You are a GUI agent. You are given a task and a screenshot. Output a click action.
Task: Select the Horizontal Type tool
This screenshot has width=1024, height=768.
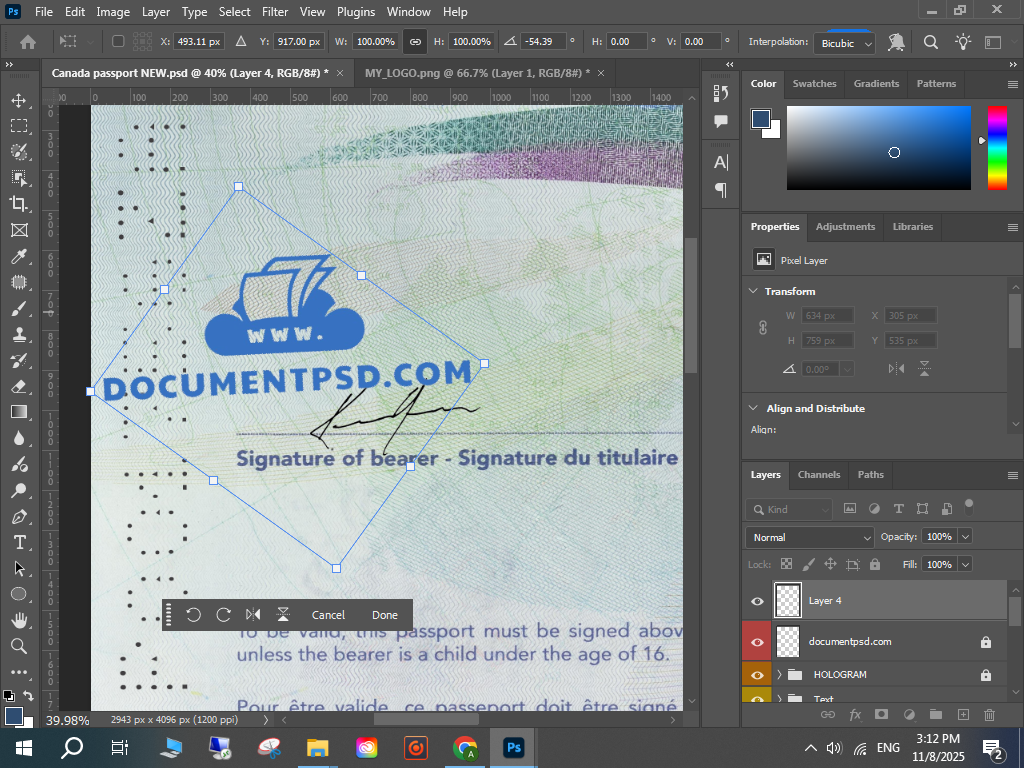(x=19, y=542)
